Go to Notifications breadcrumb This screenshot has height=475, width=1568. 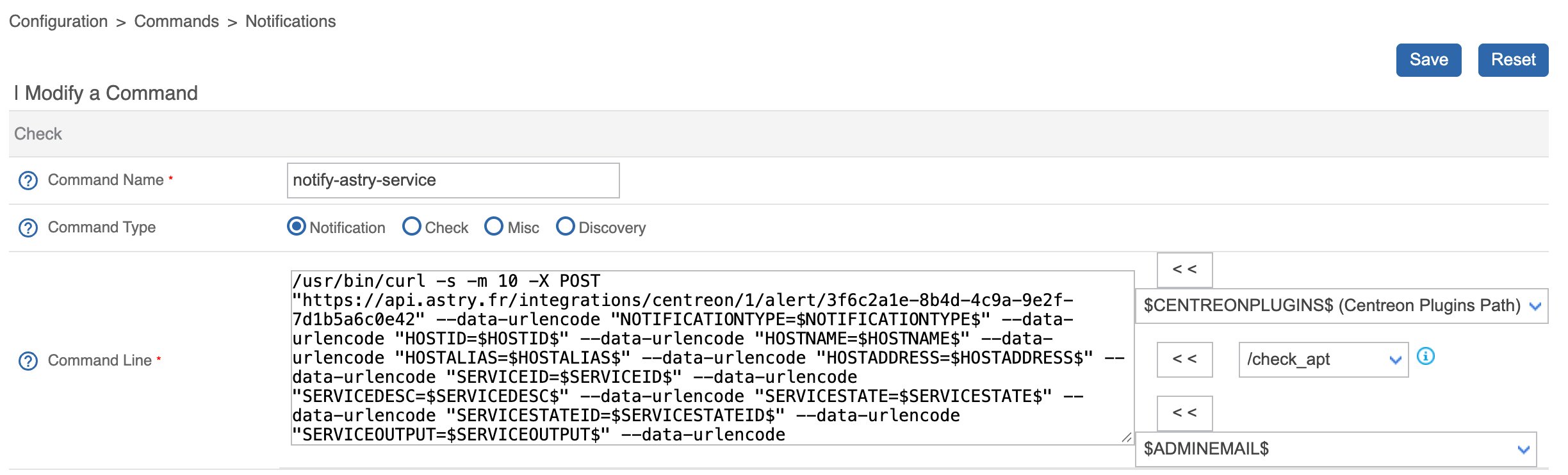[x=291, y=21]
